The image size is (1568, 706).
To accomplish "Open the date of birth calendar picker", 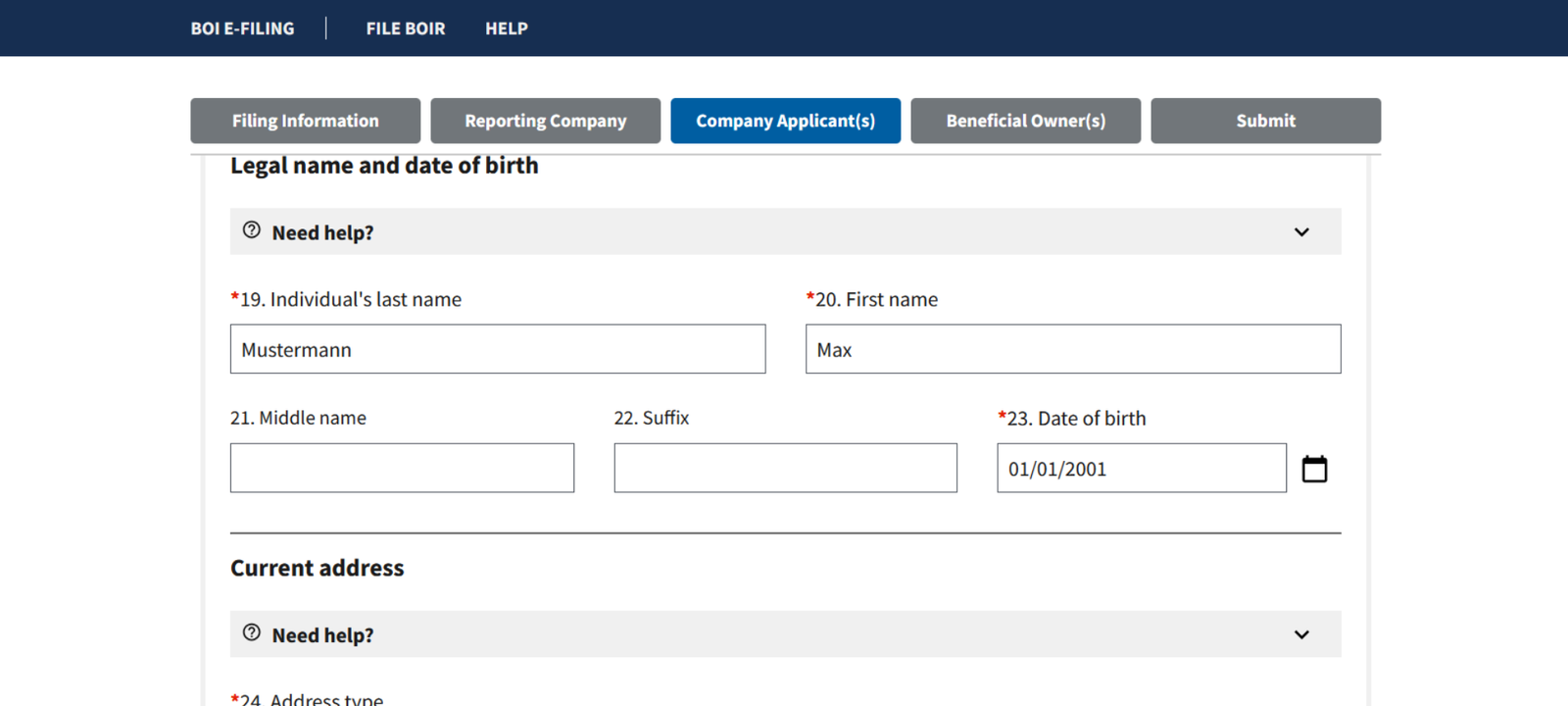I will (x=1314, y=470).
